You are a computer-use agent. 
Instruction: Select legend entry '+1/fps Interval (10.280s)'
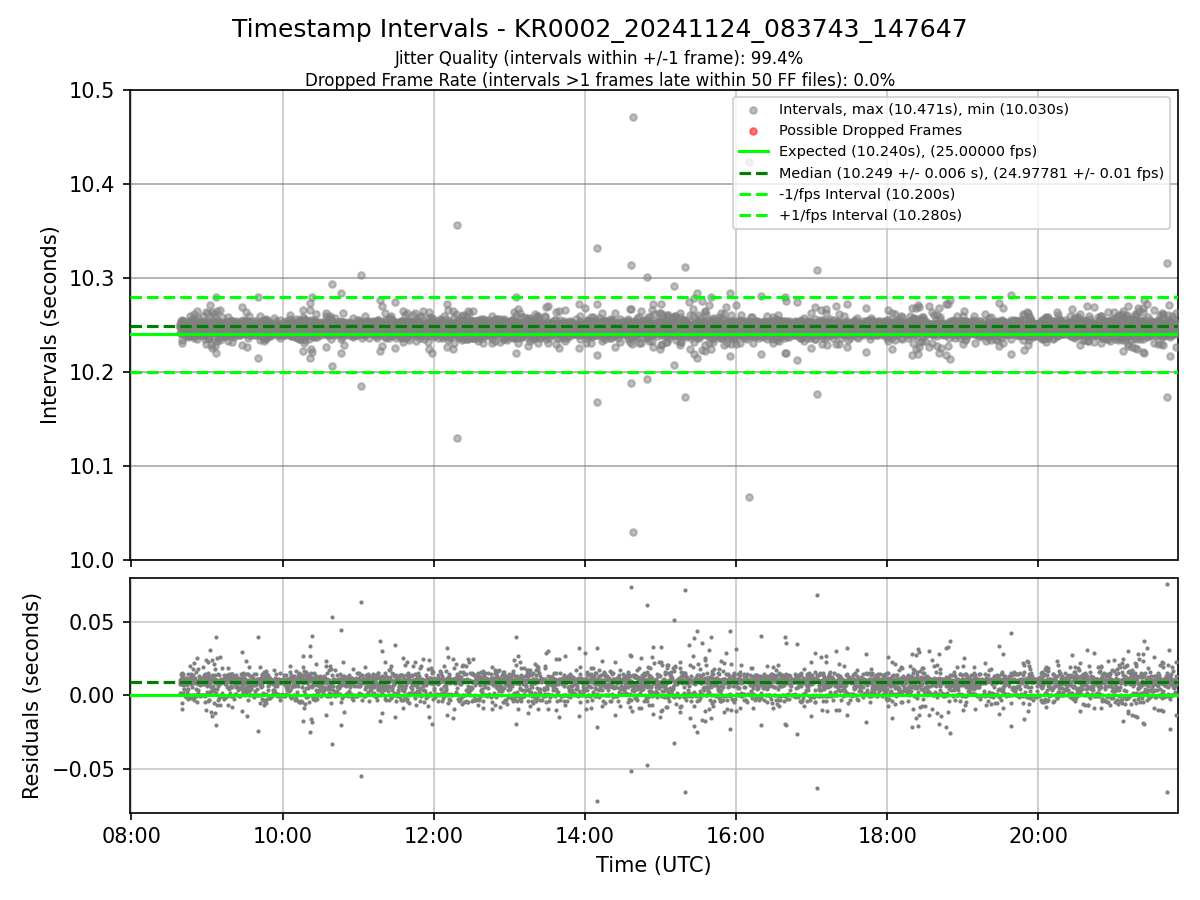[869, 215]
